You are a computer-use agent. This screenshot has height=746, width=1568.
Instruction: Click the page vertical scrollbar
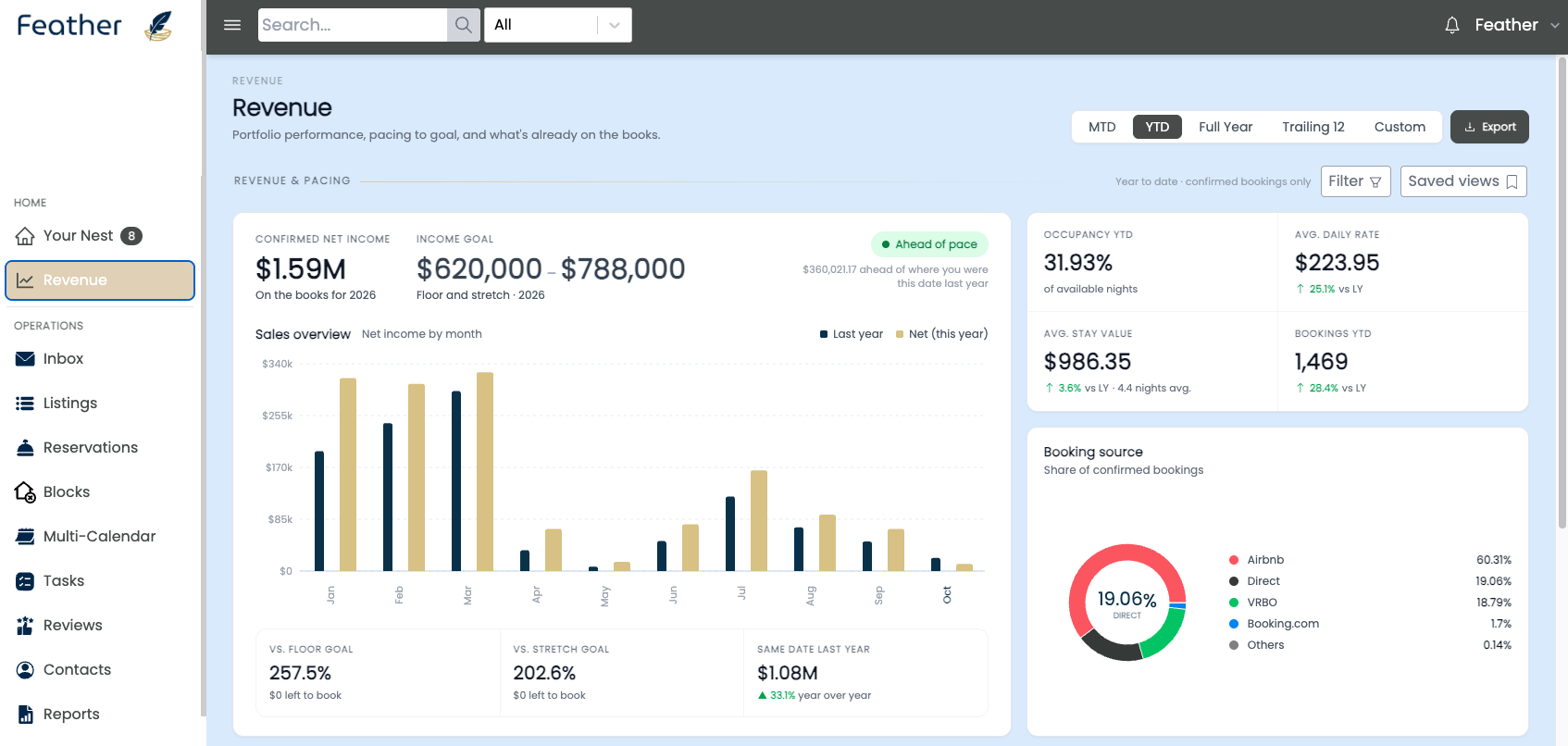pos(1562,292)
